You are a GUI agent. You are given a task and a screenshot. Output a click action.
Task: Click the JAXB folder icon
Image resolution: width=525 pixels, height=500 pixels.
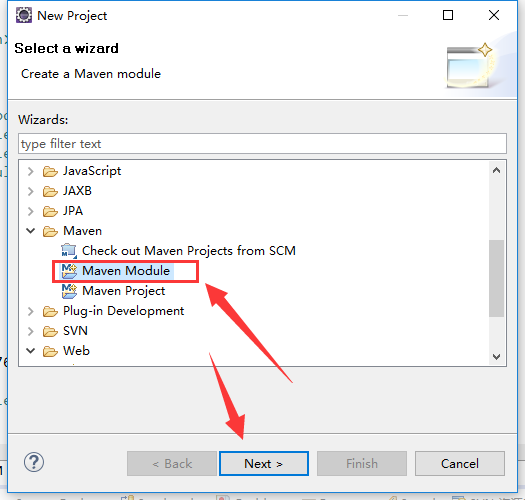(x=50, y=192)
